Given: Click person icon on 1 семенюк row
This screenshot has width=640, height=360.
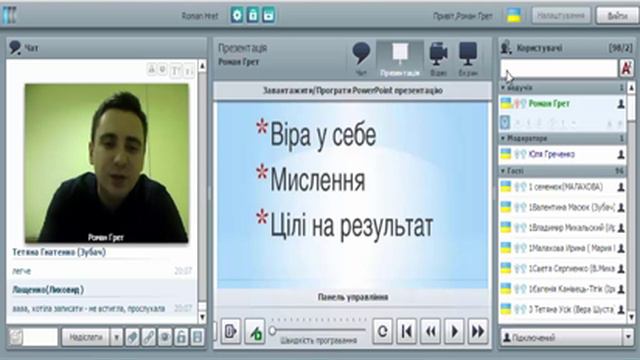Looking at the screenshot, I should (x=621, y=187).
